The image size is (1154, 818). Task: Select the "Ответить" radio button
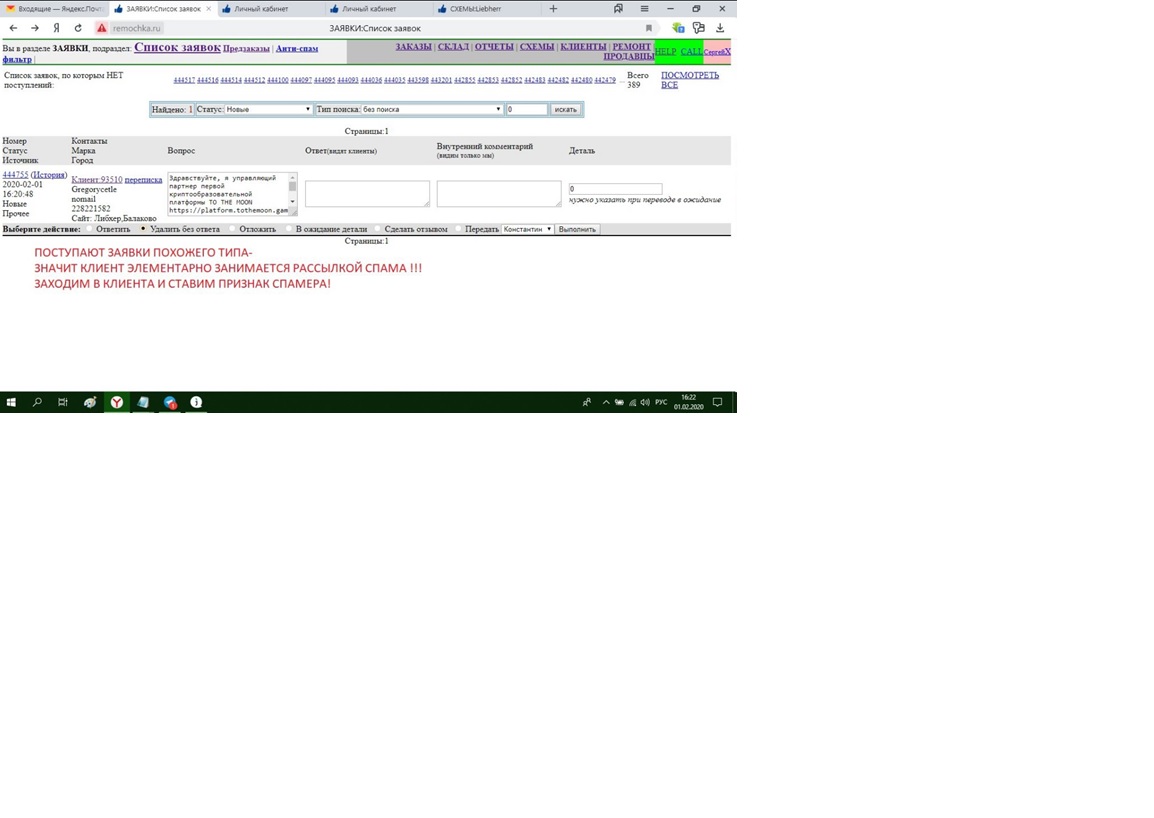pyautogui.click(x=90, y=229)
